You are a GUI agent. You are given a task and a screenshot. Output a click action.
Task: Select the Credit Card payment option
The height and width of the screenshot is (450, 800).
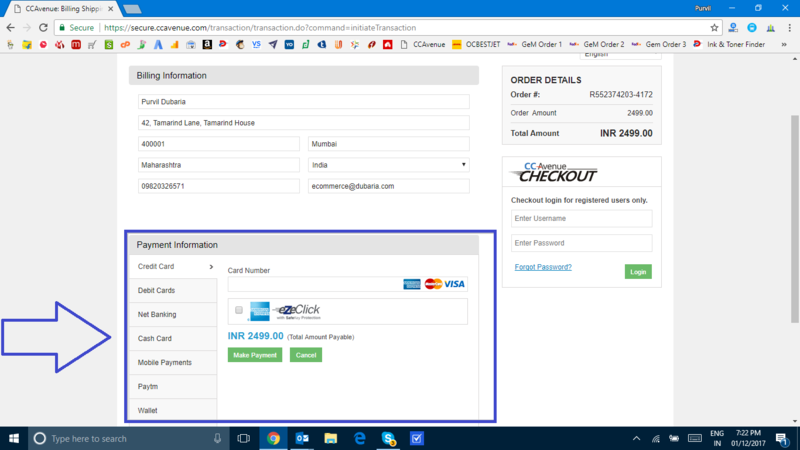tap(173, 266)
